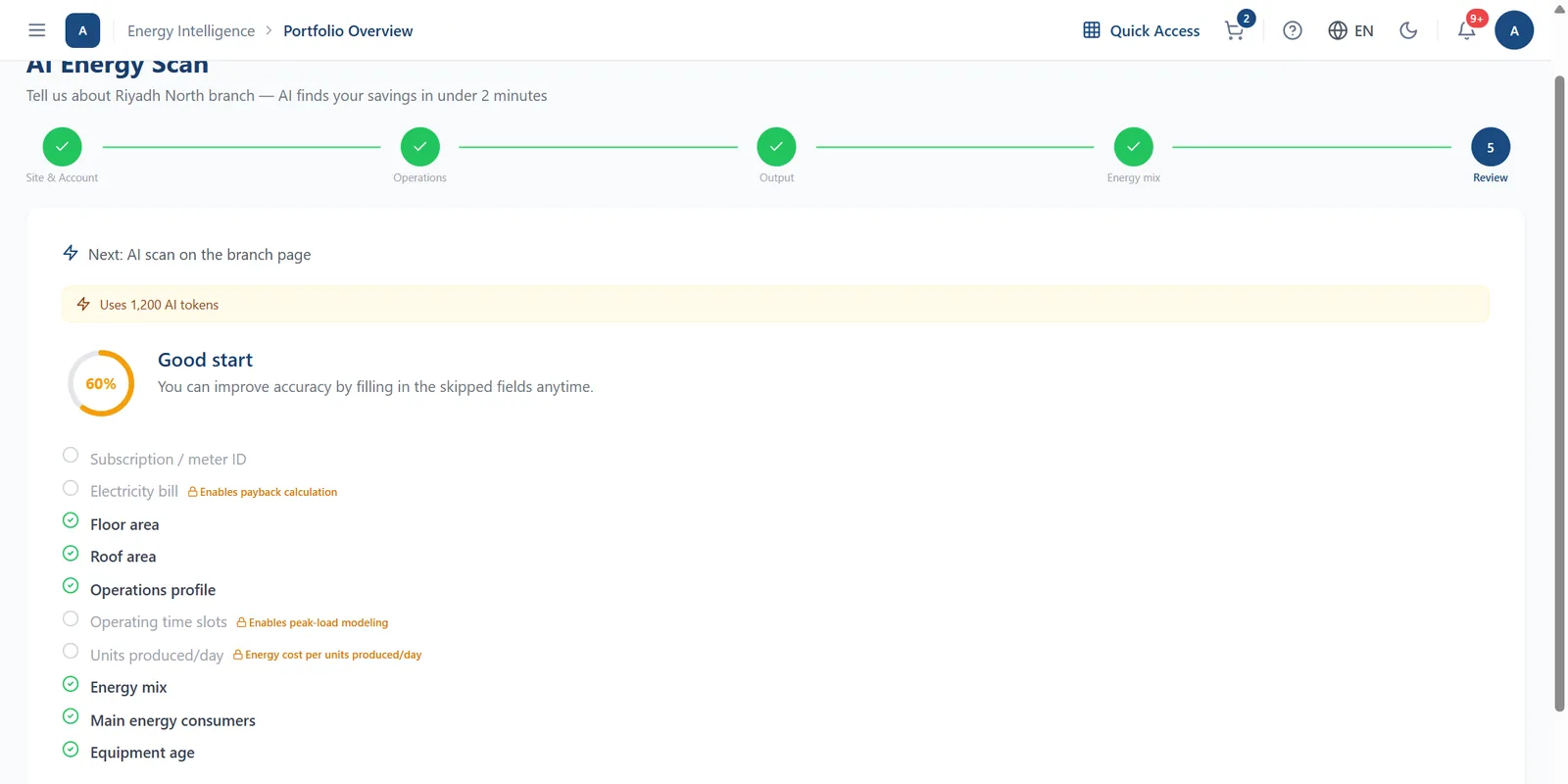Go to Energy mix step circle
Image resolution: width=1568 pixels, height=784 pixels.
[x=1133, y=147]
